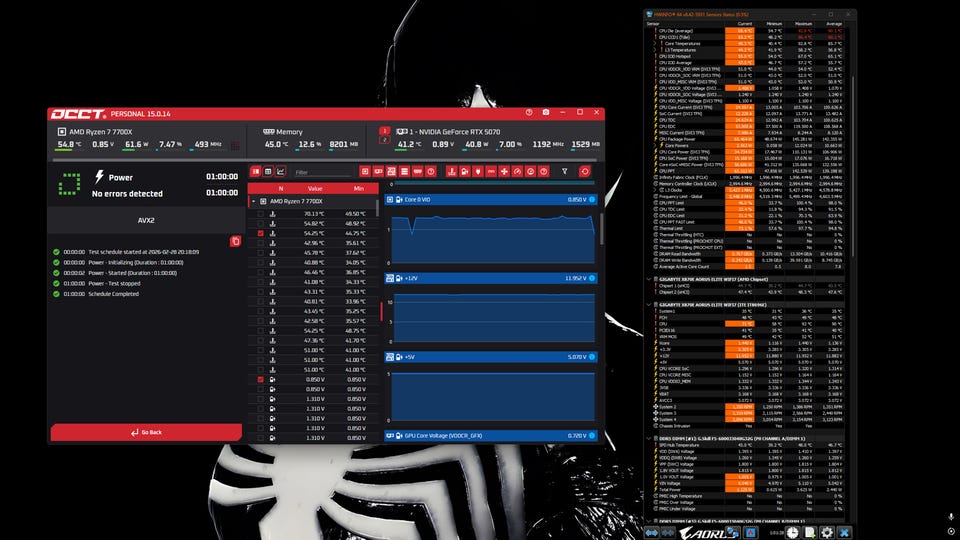Sort sensor table by Value column

coord(315,189)
